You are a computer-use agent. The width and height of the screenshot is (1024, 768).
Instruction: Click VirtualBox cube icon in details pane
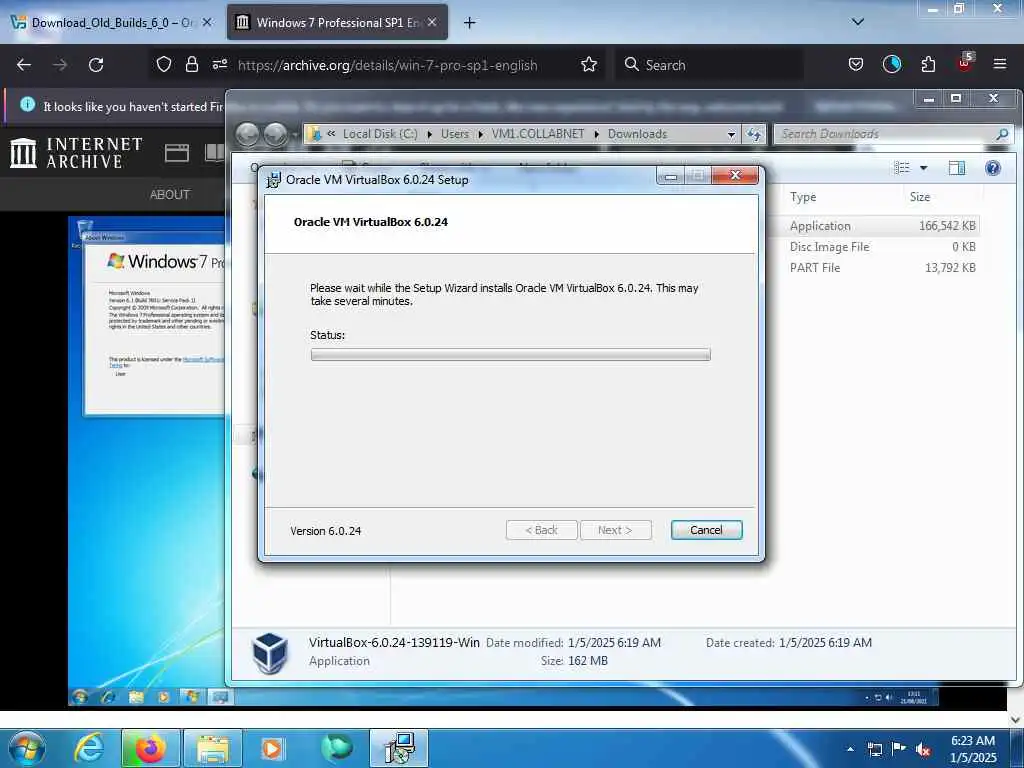click(x=270, y=652)
